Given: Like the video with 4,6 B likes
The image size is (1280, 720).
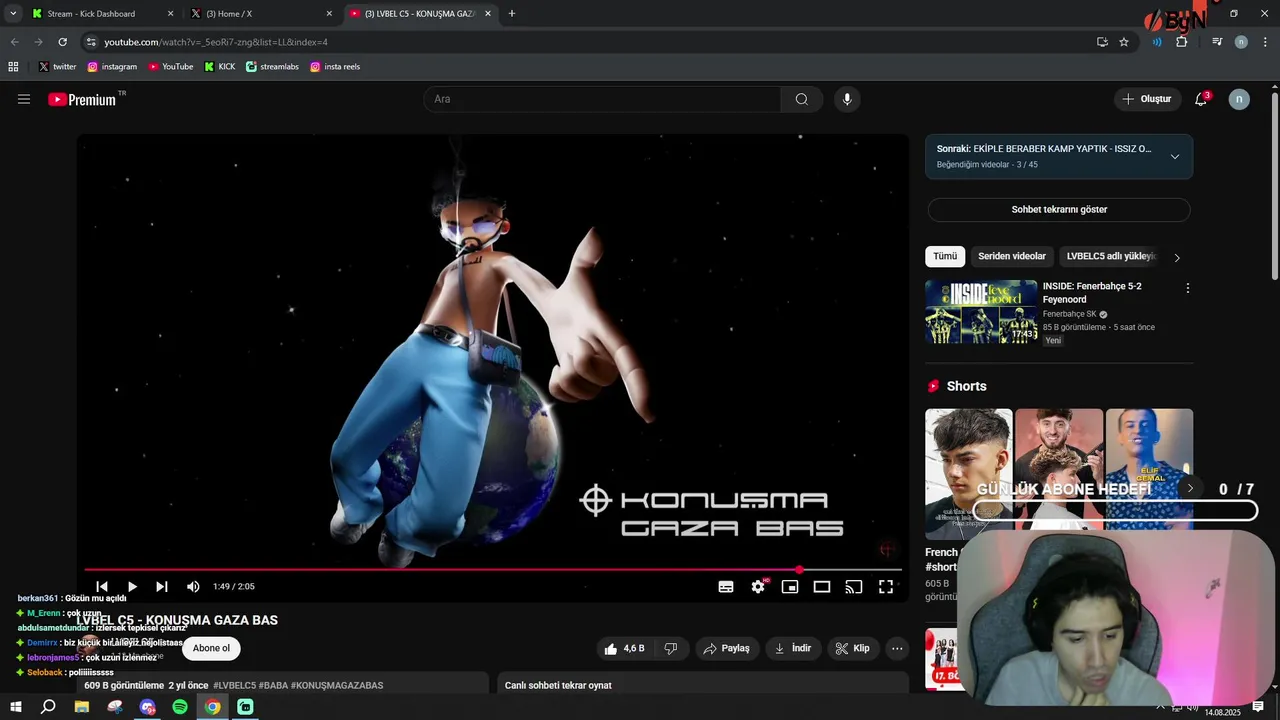Looking at the screenshot, I should click(624, 648).
